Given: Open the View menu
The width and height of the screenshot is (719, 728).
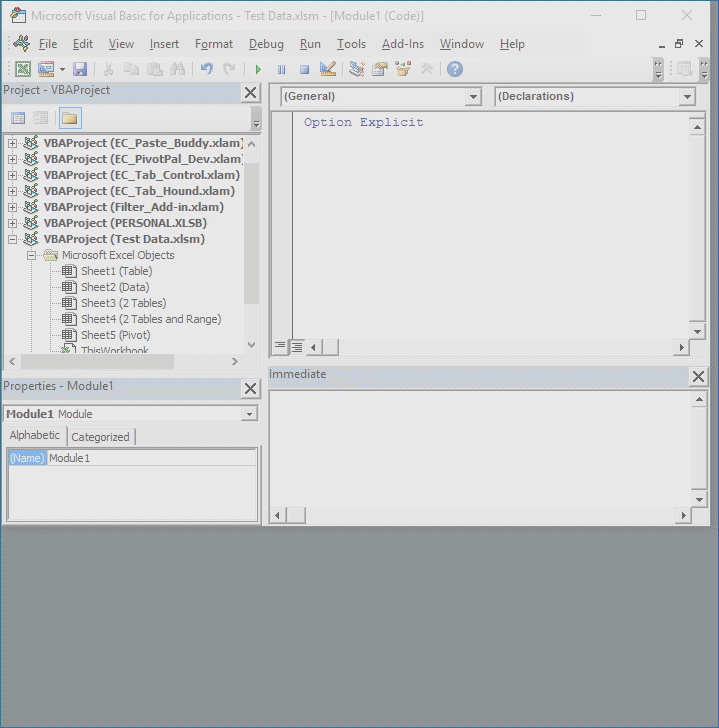Looking at the screenshot, I should click(x=121, y=44).
